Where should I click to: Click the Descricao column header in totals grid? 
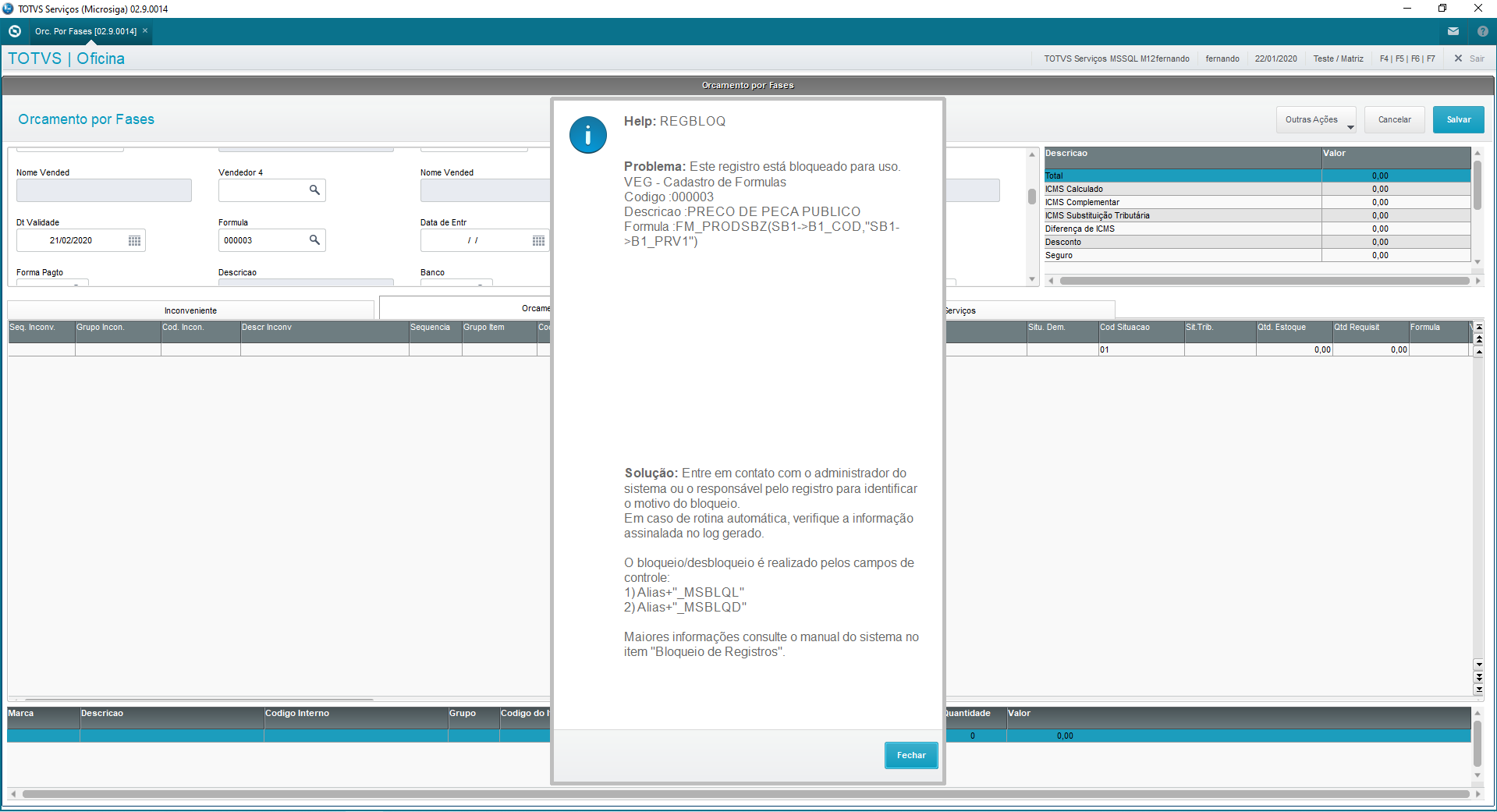point(1183,158)
